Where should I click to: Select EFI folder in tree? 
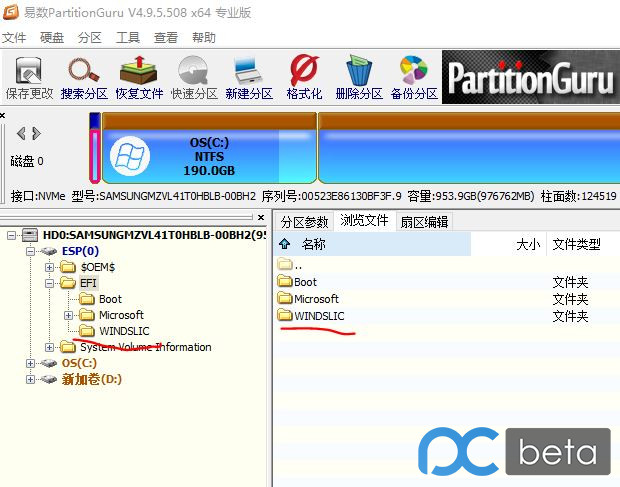[x=88, y=283]
